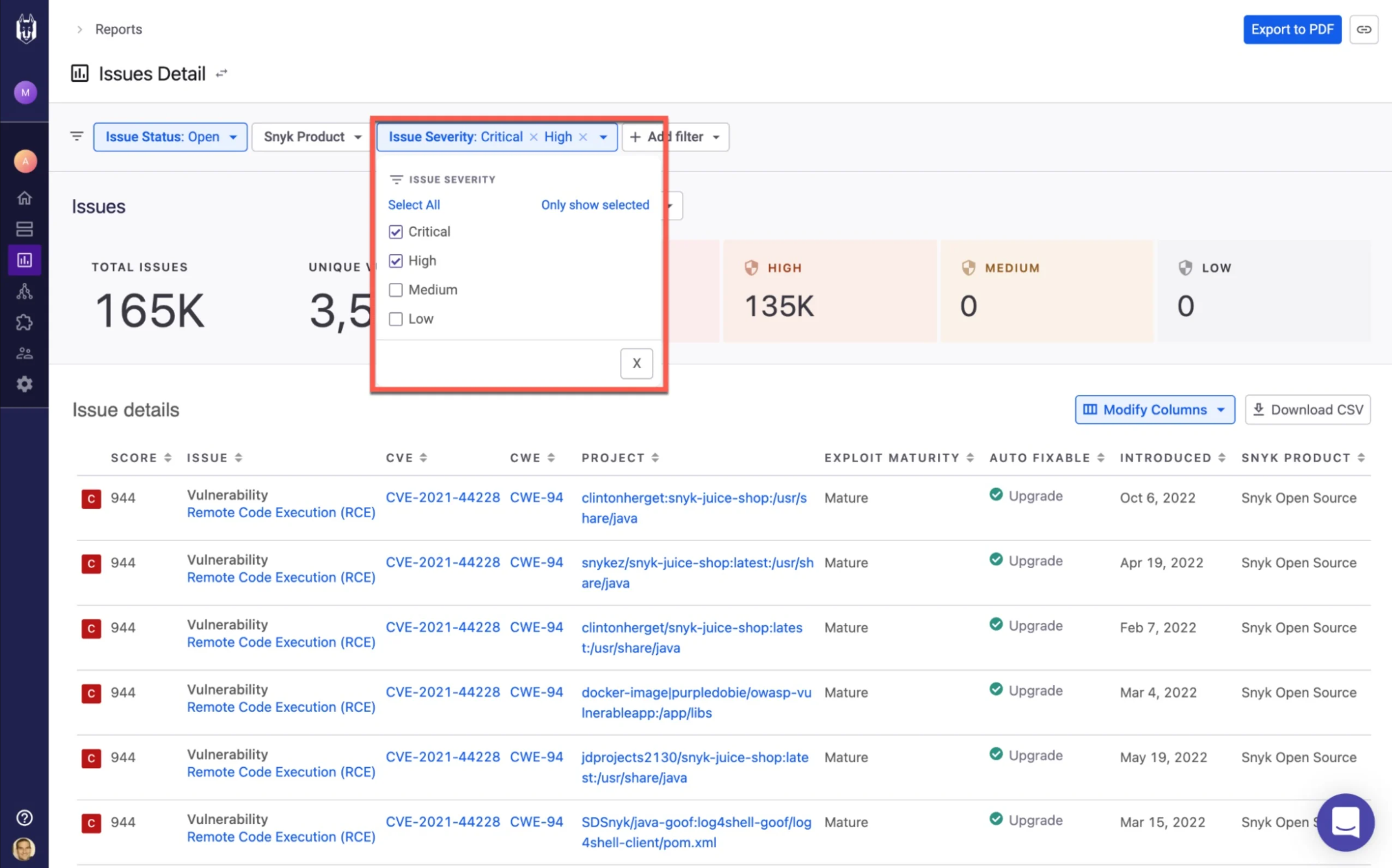Click the help question mark icon
The width and height of the screenshot is (1392, 868).
[x=24, y=817]
